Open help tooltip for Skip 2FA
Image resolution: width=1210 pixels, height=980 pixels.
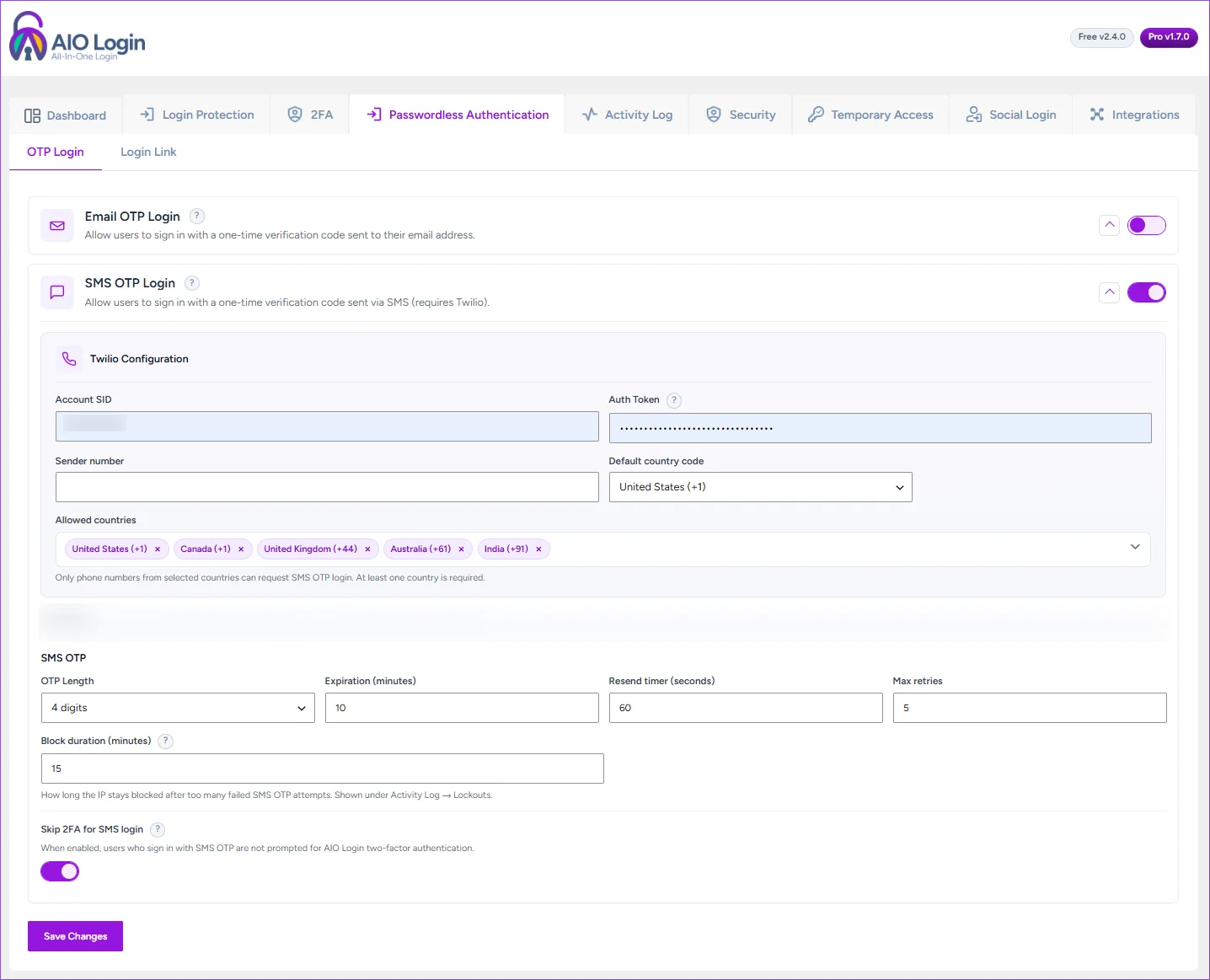tap(158, 830)
